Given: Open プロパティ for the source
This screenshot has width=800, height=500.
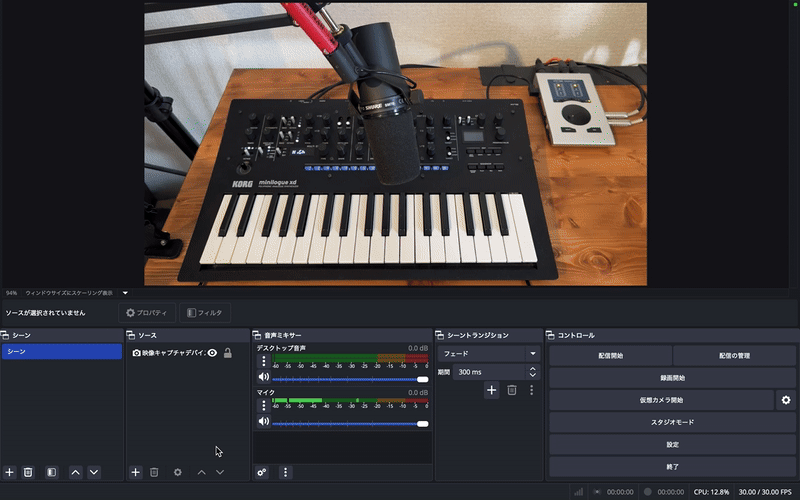Looking at the screenshot, I should coord(147,313).
